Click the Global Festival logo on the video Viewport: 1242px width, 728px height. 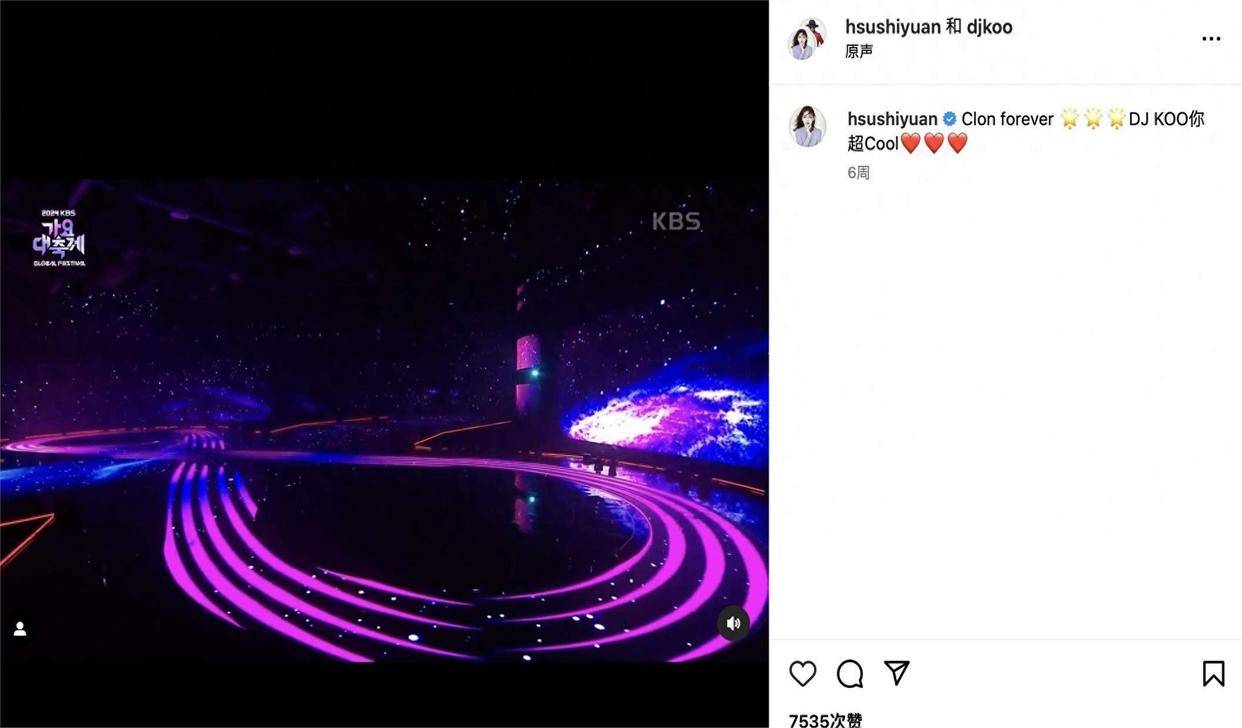pyautogui.click(x=59, y=238)
